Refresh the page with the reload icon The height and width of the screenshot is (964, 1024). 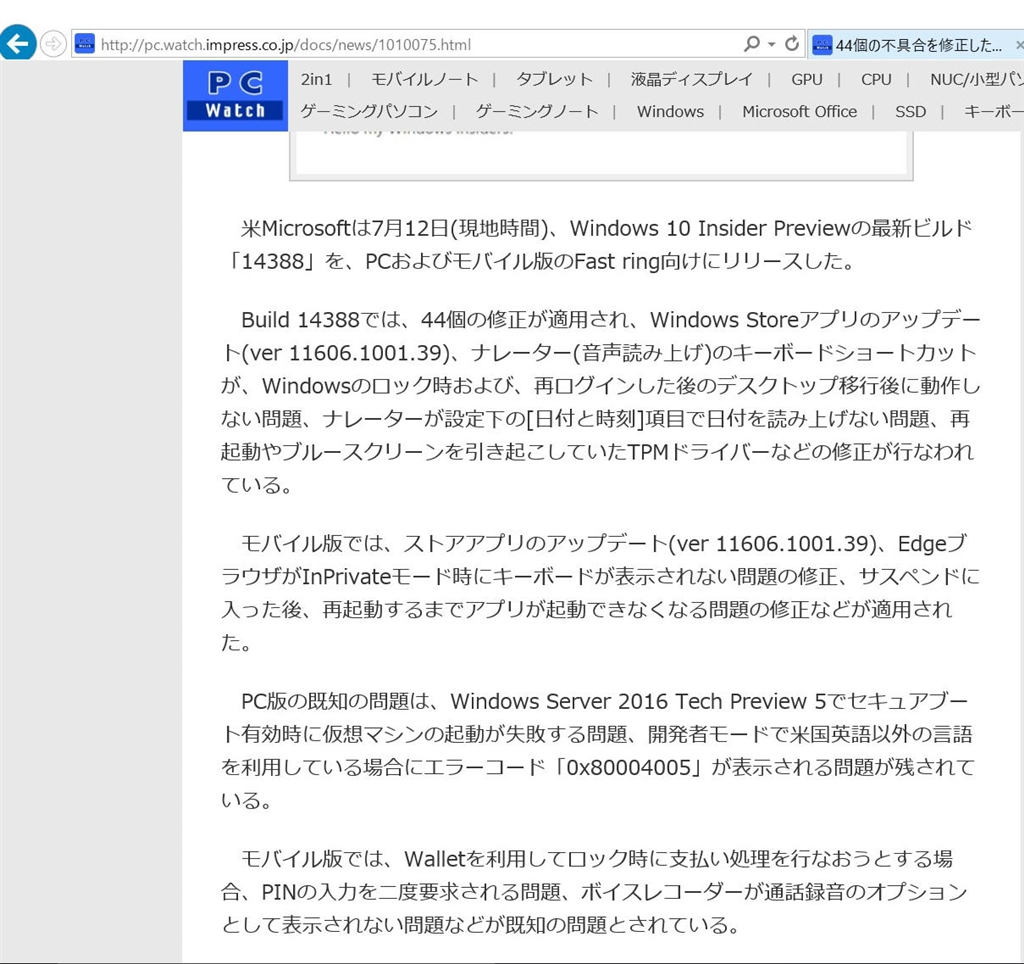[x=792, y=44]
